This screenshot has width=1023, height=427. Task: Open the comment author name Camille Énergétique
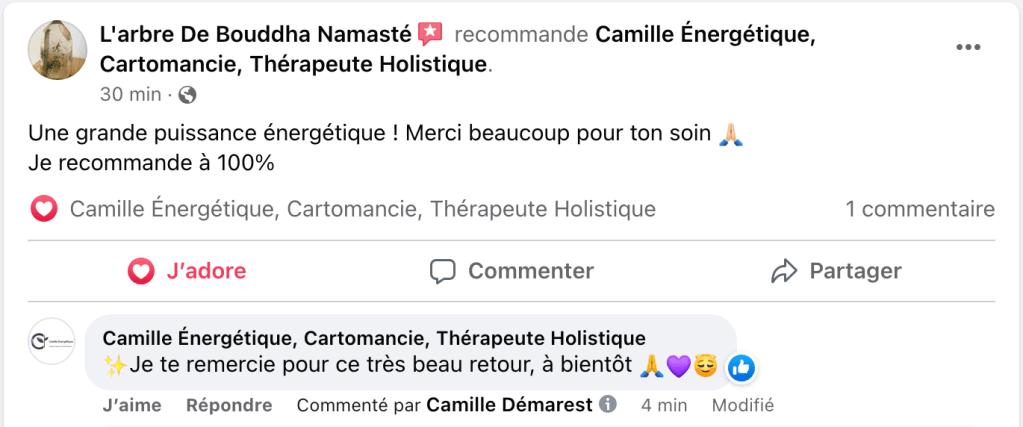[374, 337]
